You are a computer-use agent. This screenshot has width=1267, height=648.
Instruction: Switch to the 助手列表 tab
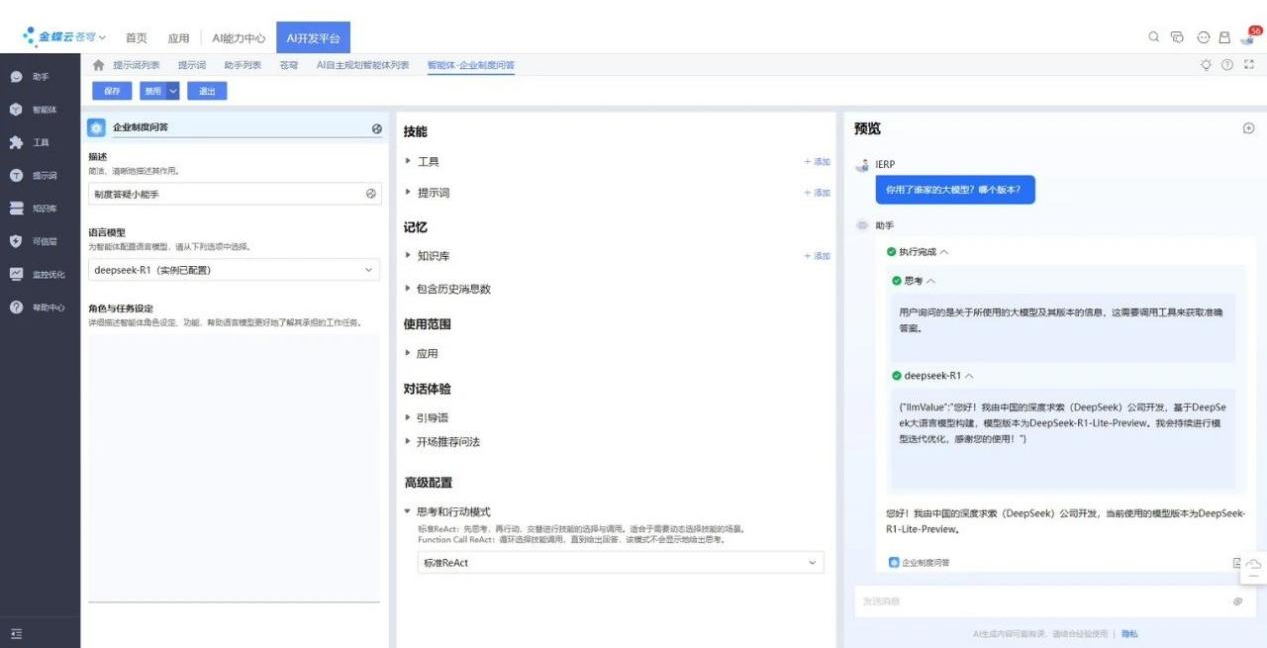coord(243,65)
